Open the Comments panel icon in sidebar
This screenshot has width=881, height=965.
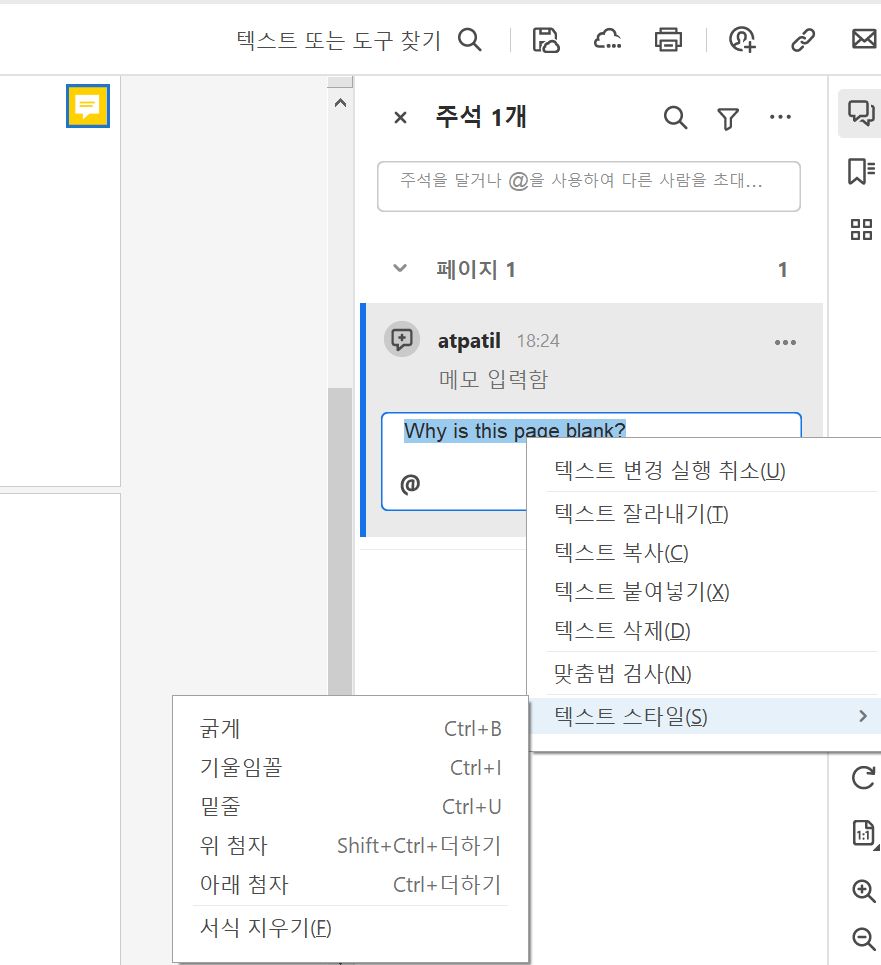[x=861, y=115]
